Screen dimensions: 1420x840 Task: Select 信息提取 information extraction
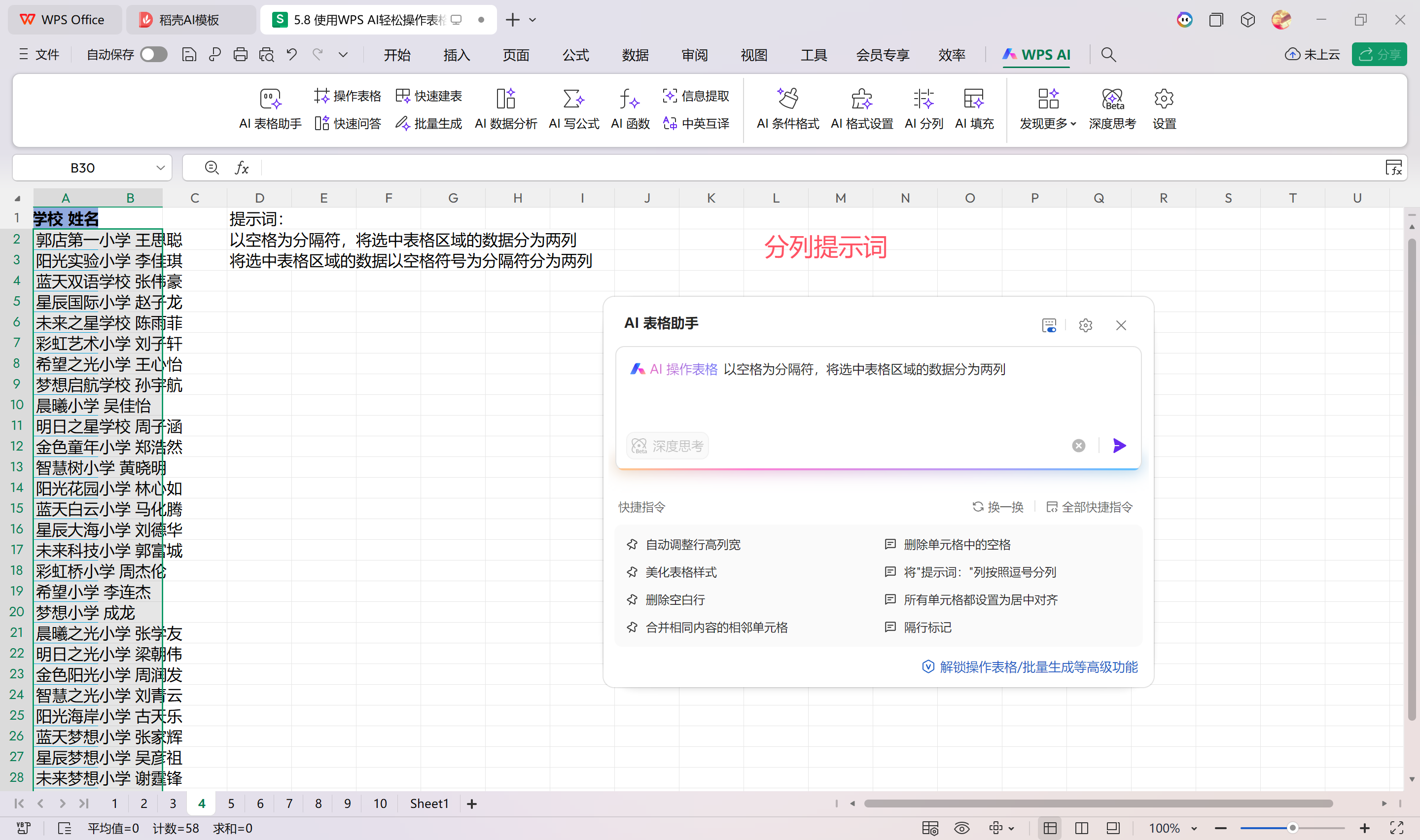coord(696,96)
